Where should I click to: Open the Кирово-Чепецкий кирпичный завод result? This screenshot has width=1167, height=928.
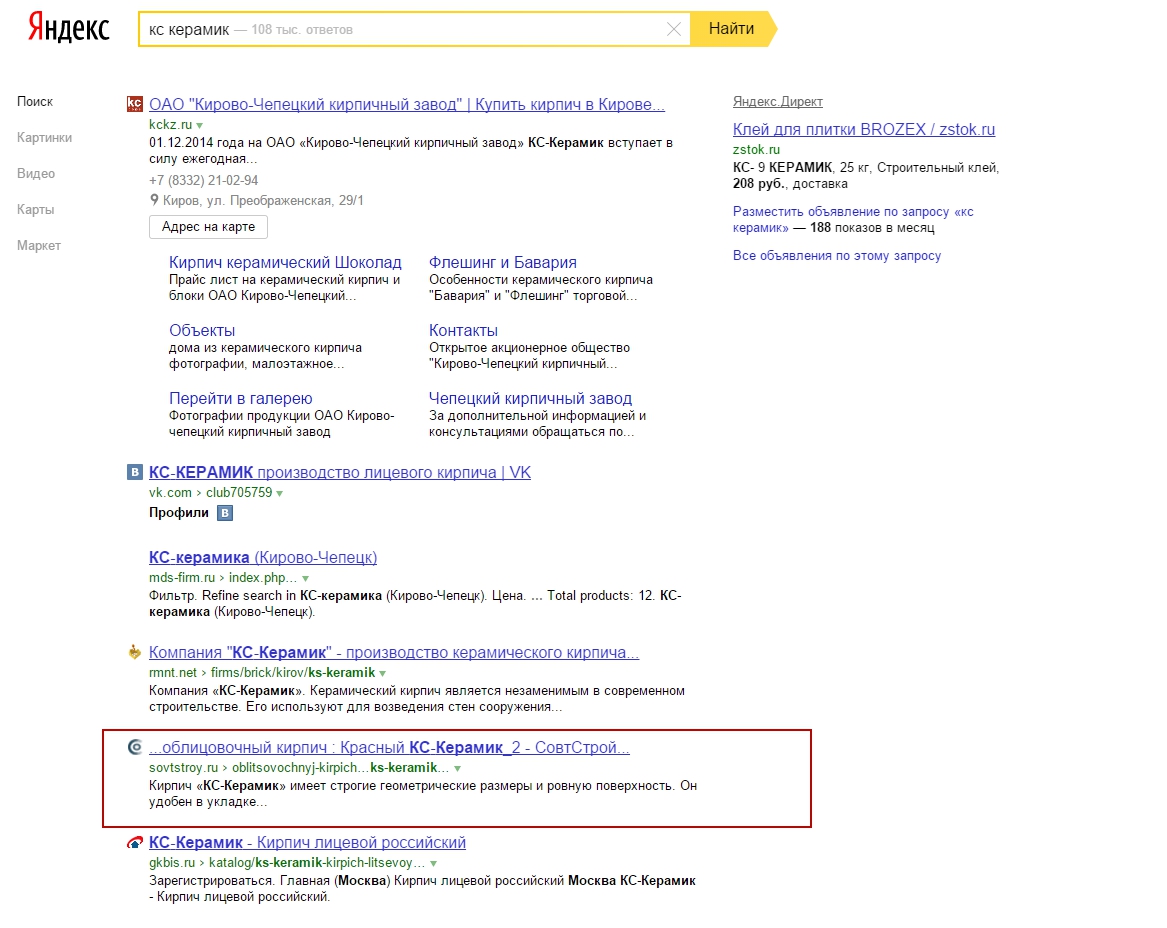(x=406, y=104)
